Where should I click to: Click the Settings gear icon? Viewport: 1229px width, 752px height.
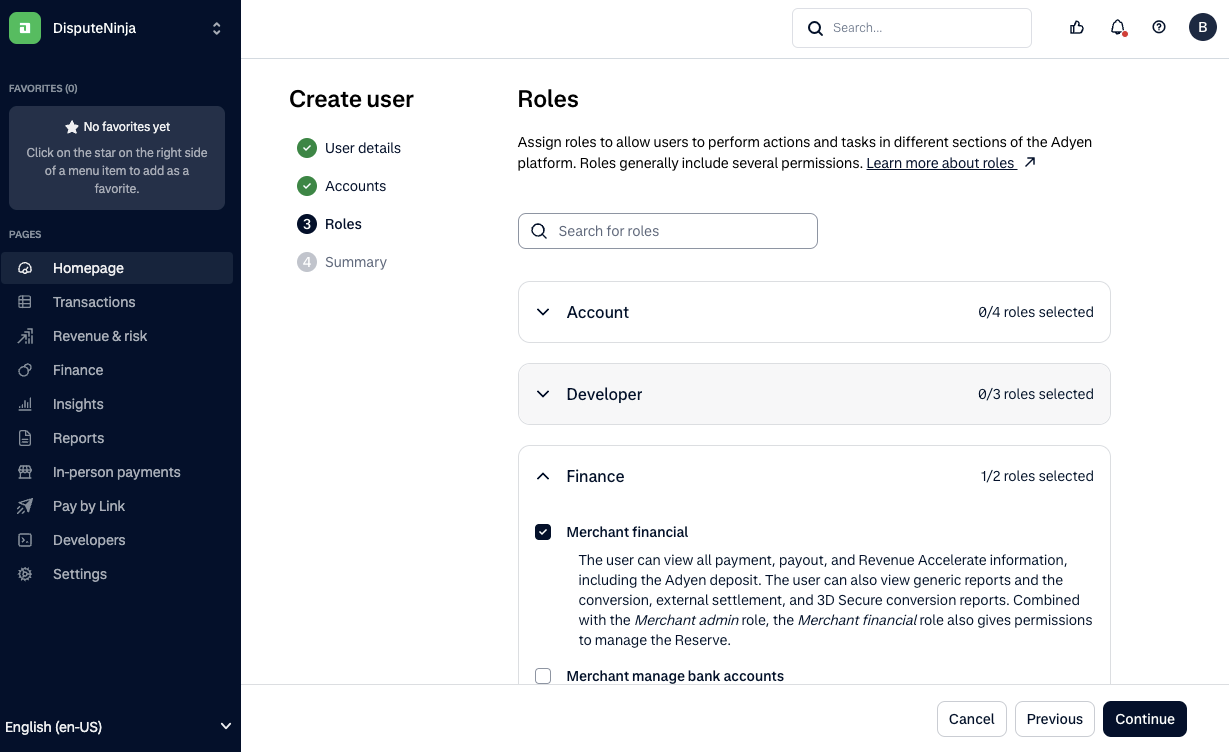pyautogui.click(x=26, y=574)
